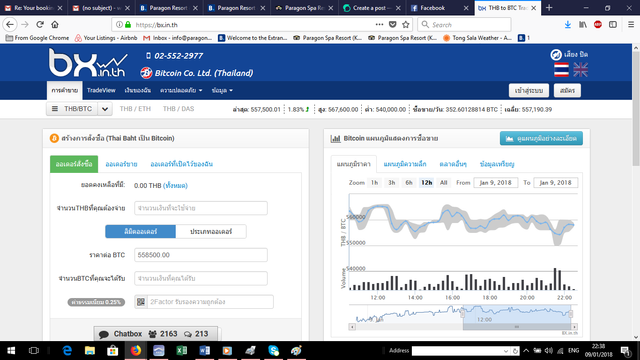This screenshot has width=640, height=360.
Task: Open Windows Start menu
Action: click(x=11, y=351)
